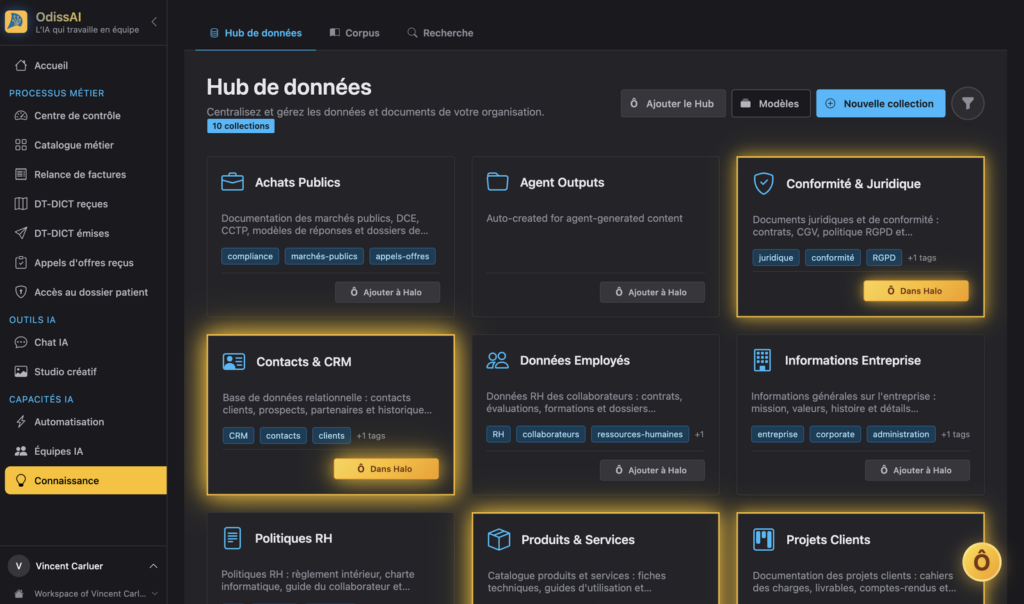Add Informations Entreprise to Halo
The image size is (1024, 604).
click(x=917, y=470)
